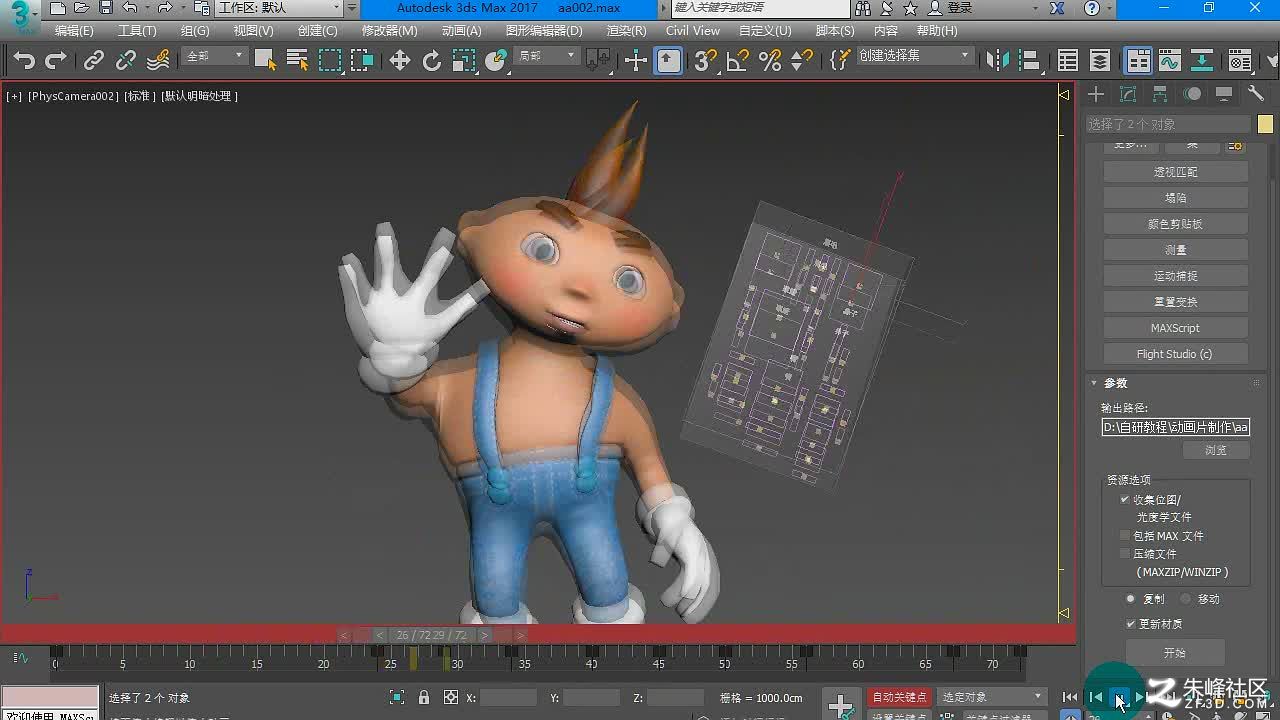Click the MAXScript utility button

[1175, 328]
